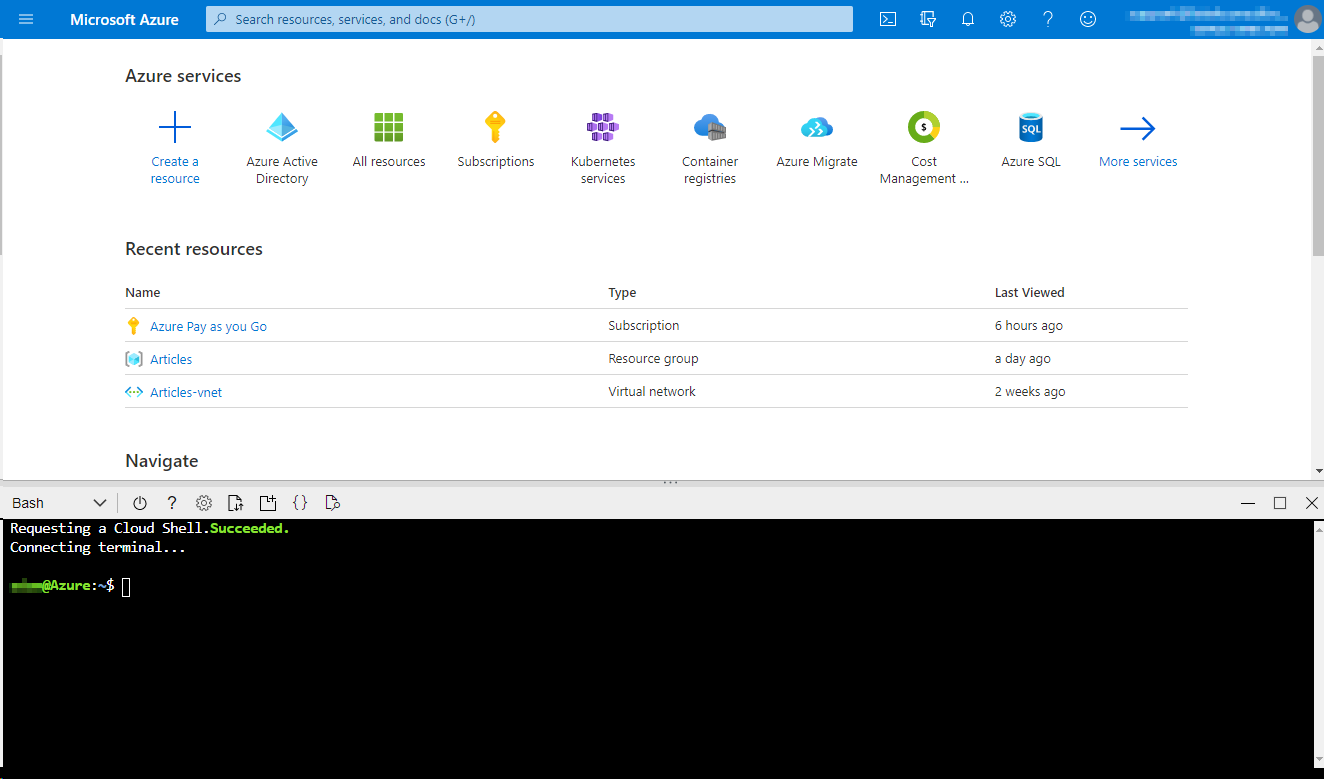Focus the Search resources, services, and docs box
Screen dimensions: 1324x779
pyautogui.click(x=529, y=19)
